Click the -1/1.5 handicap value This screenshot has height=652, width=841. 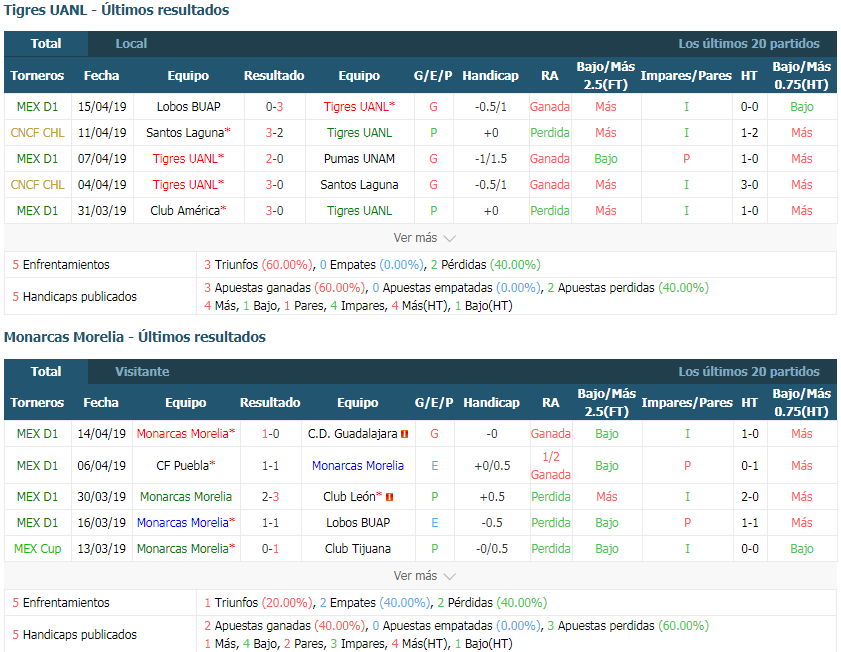491,159
